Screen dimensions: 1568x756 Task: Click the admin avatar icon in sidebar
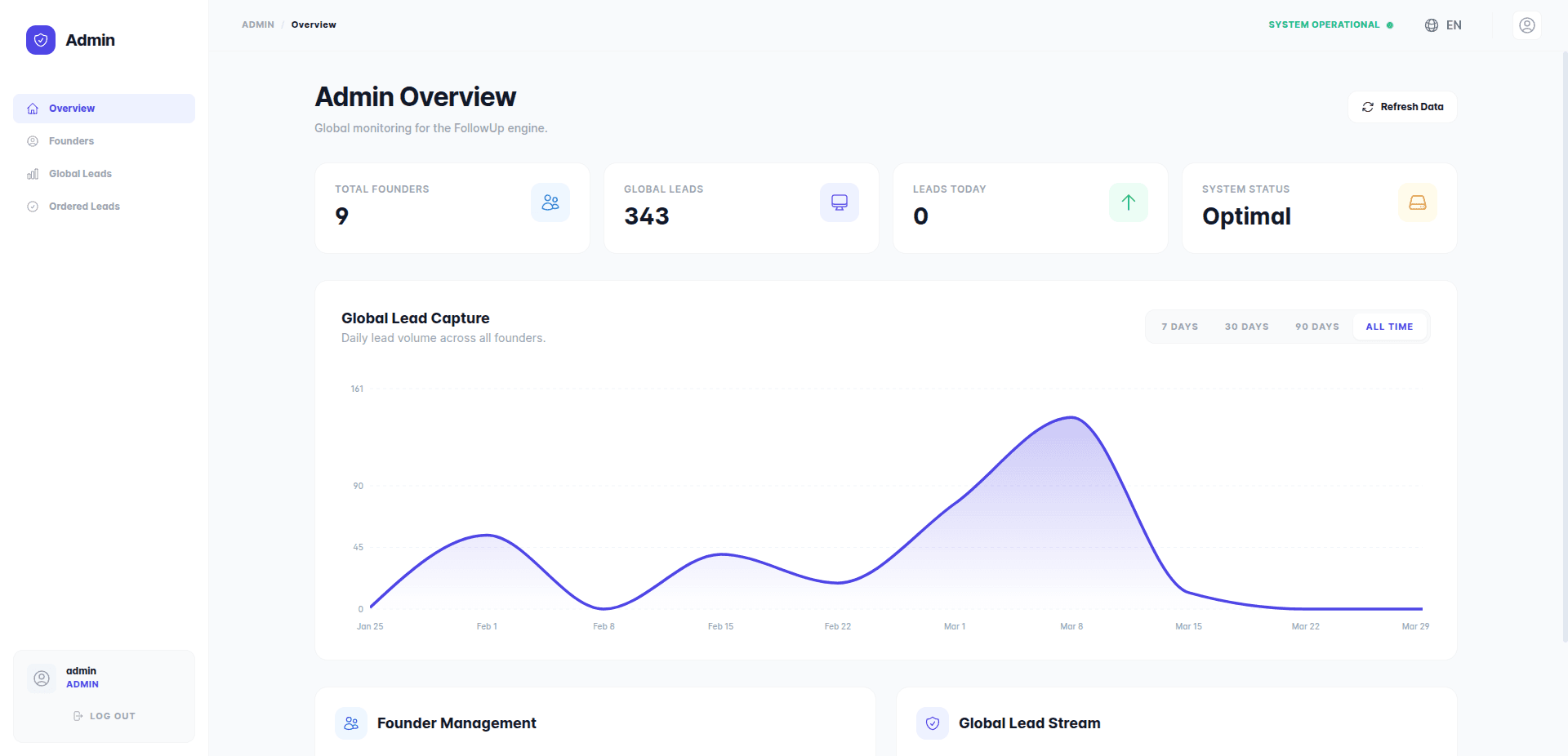point(42,678)
